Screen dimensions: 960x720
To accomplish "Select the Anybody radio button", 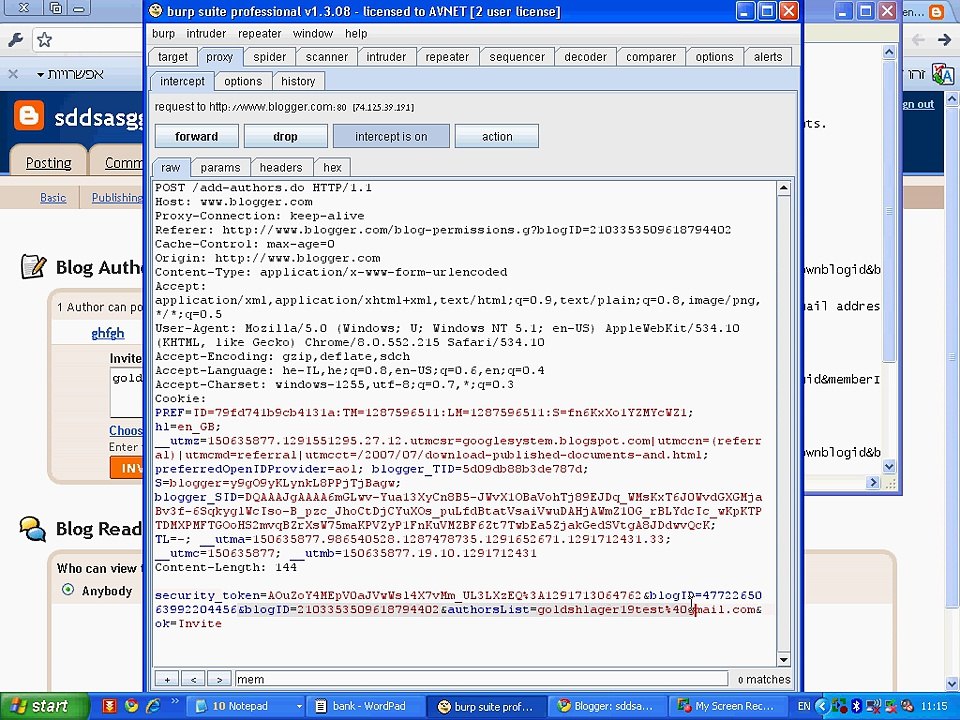I will pos(68,590).
